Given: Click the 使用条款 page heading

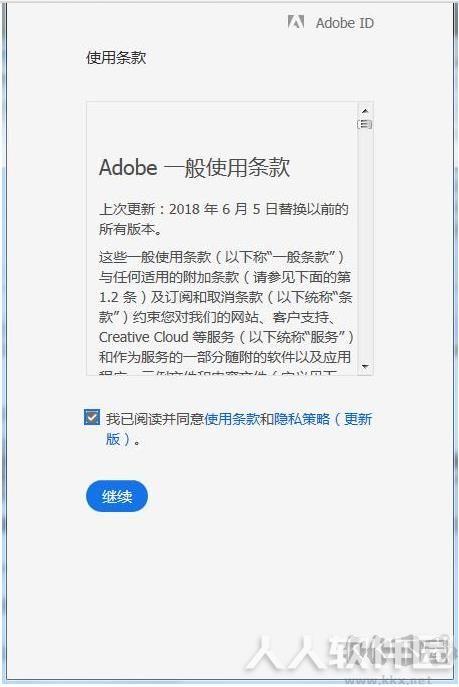Looking at the screenshot, I should click(116, 57).
